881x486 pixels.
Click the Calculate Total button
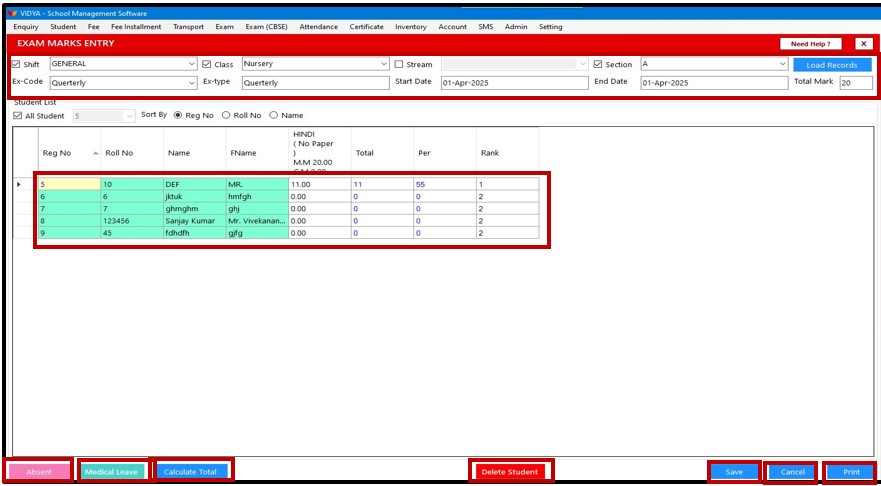190,472
